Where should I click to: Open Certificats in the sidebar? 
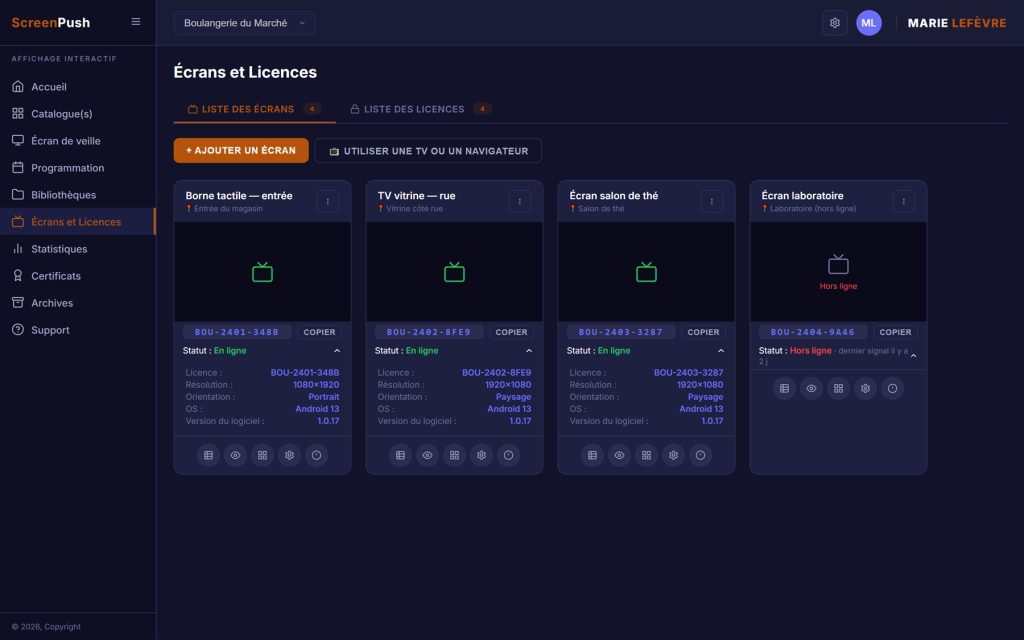[78, 276]
